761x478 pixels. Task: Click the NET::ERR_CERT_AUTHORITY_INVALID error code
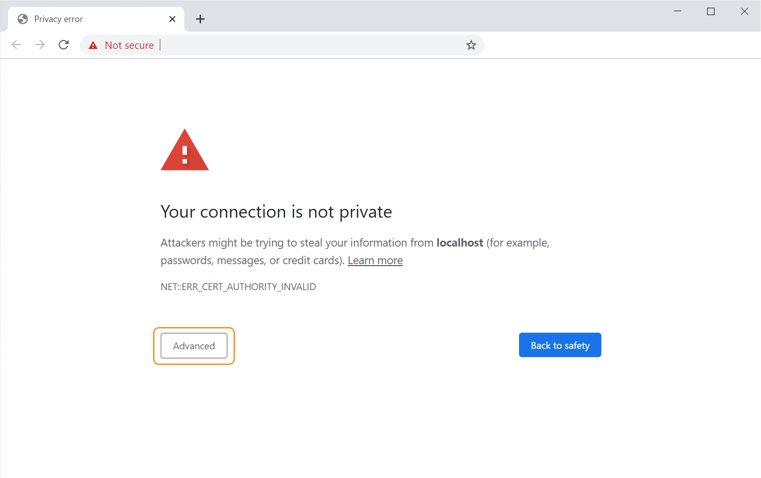point(238,287)
